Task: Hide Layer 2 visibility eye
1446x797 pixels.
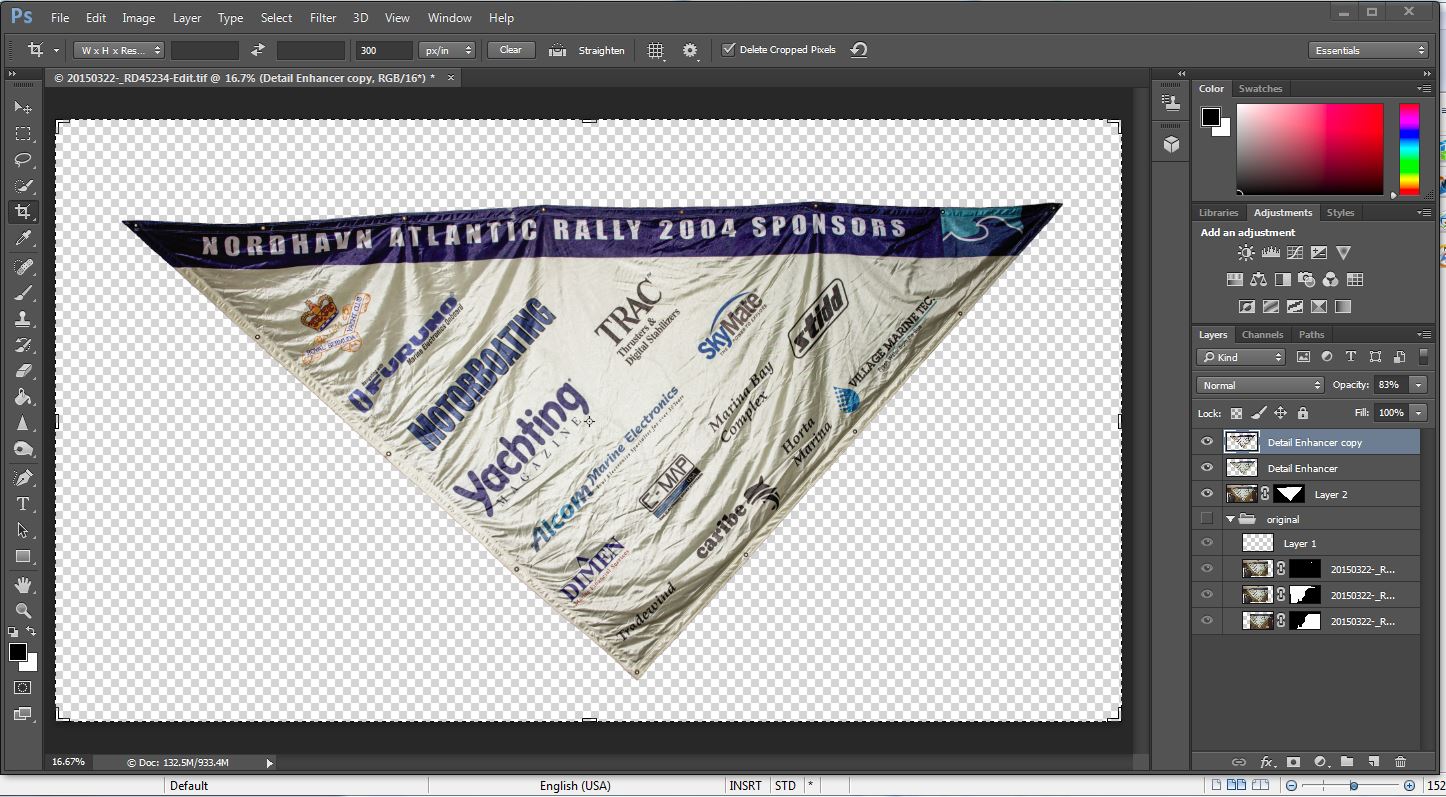Action: point(1207,494)
